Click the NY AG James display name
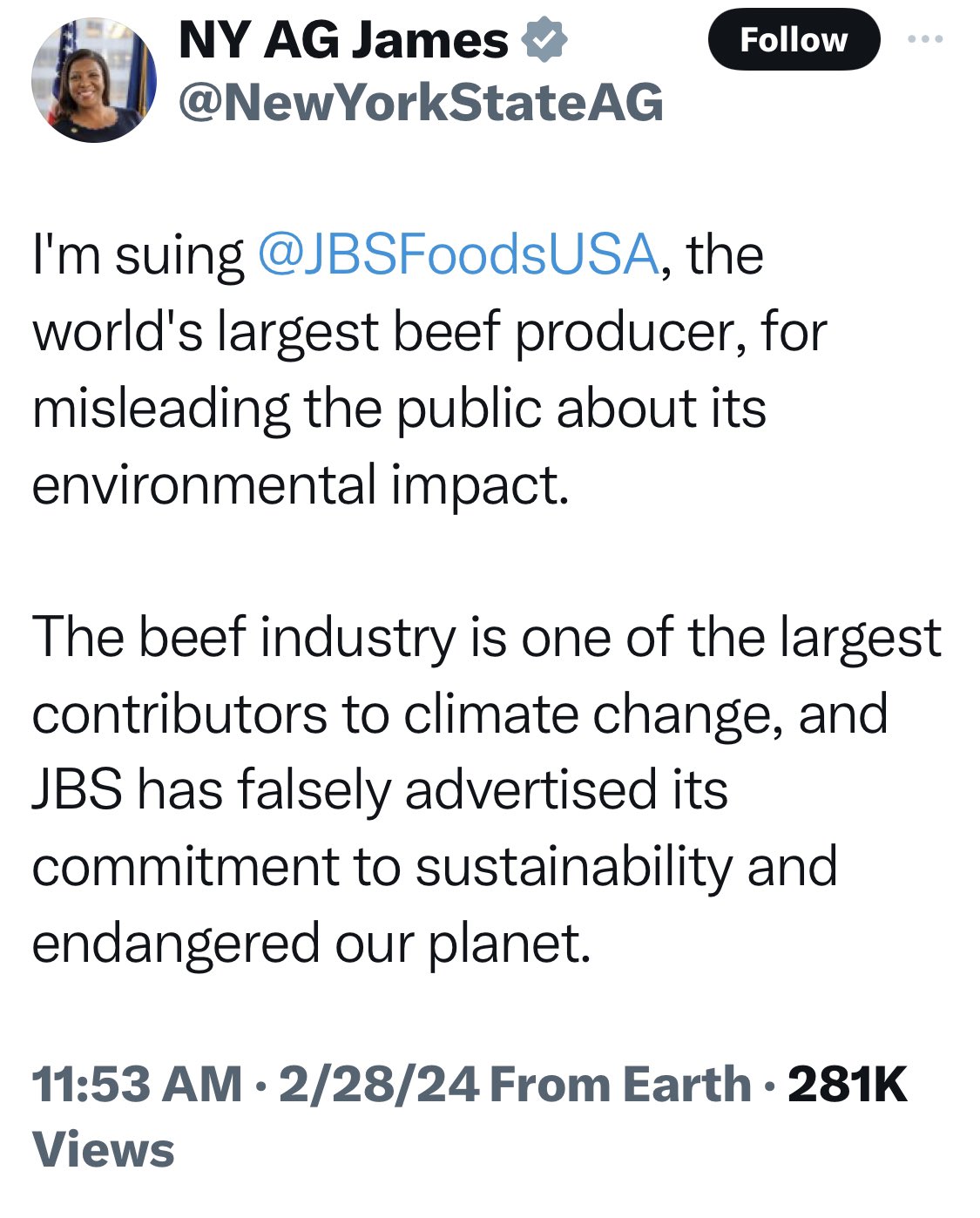Image resolution: width=980 pixels, height=1218 pixels. pos(343,40)
